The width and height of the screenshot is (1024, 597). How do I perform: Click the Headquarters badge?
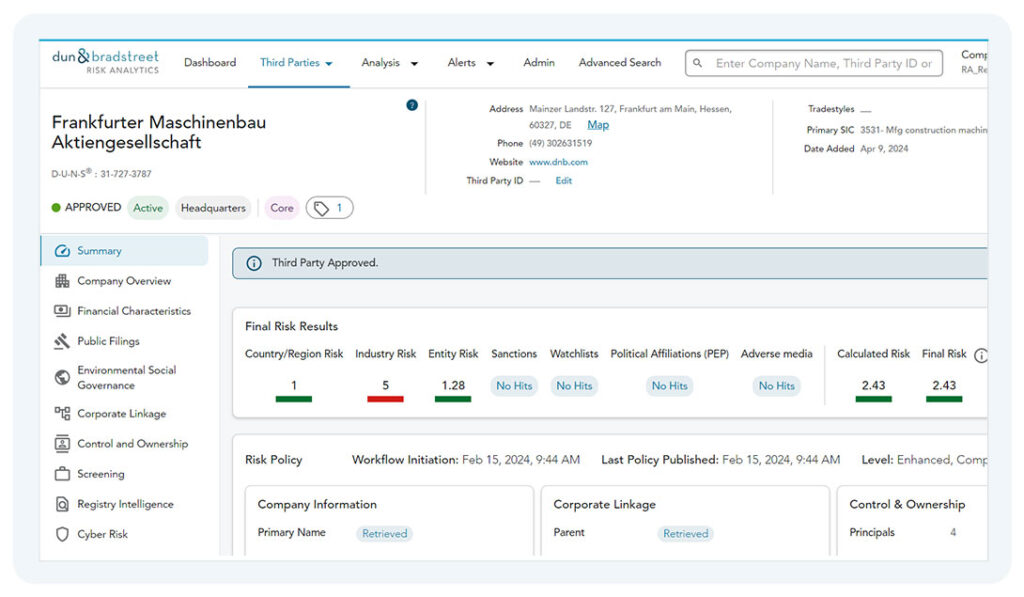(x=214, y=208)
